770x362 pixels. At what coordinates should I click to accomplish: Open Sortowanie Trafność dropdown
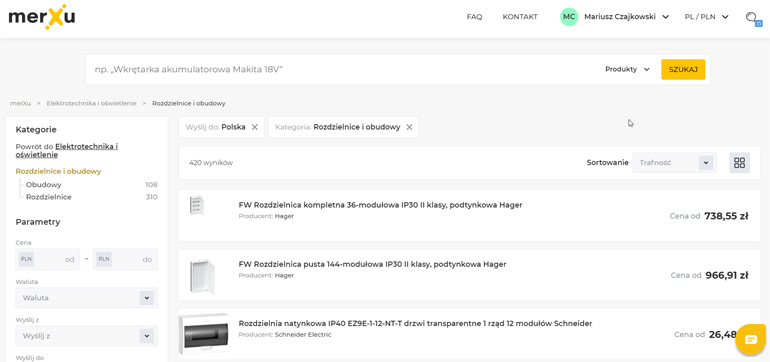(675, 163)
